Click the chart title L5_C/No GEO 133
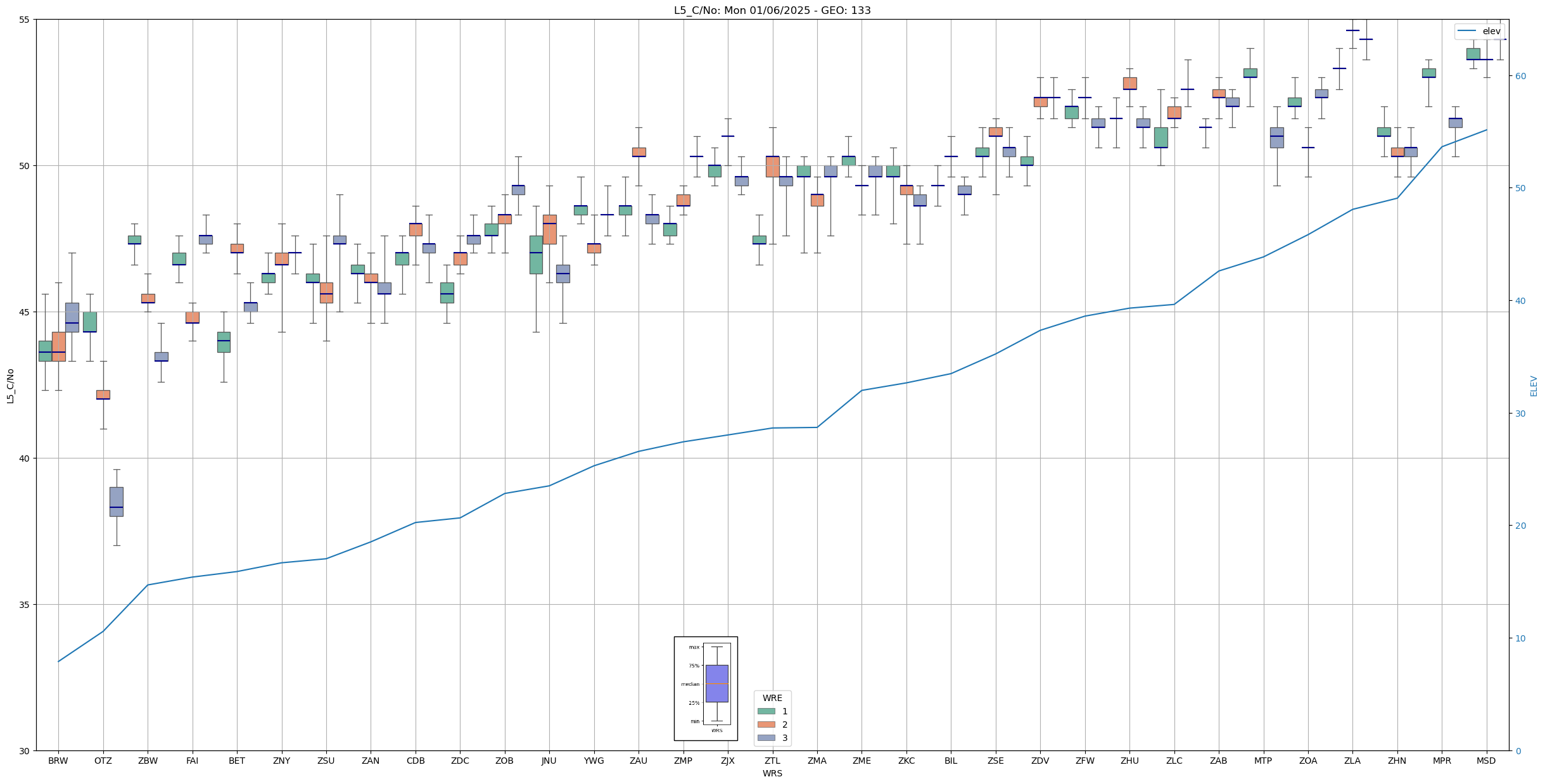This screenshot has width=1545, height=784. [772, 10]
